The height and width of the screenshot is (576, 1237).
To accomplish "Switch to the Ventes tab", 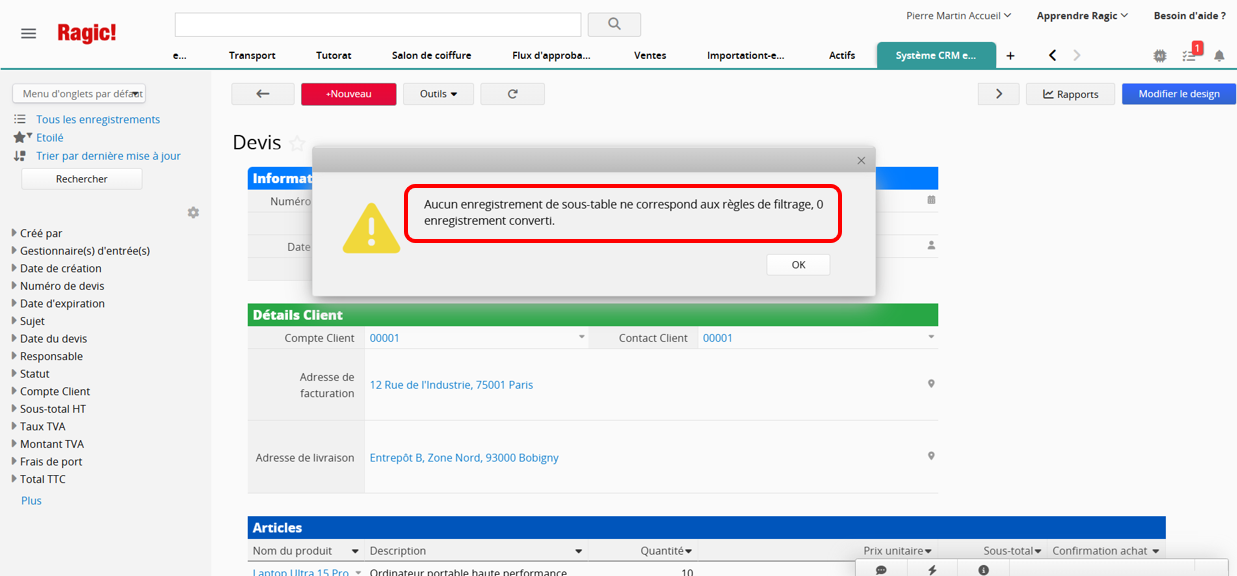I will pos(650,56).
